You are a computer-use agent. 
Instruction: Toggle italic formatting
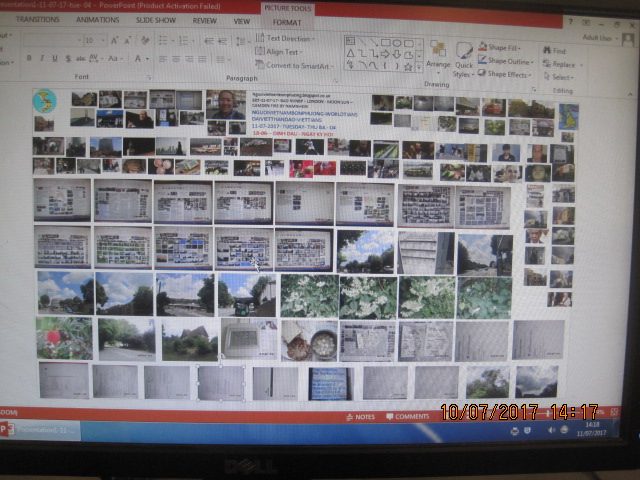point(42,58)
